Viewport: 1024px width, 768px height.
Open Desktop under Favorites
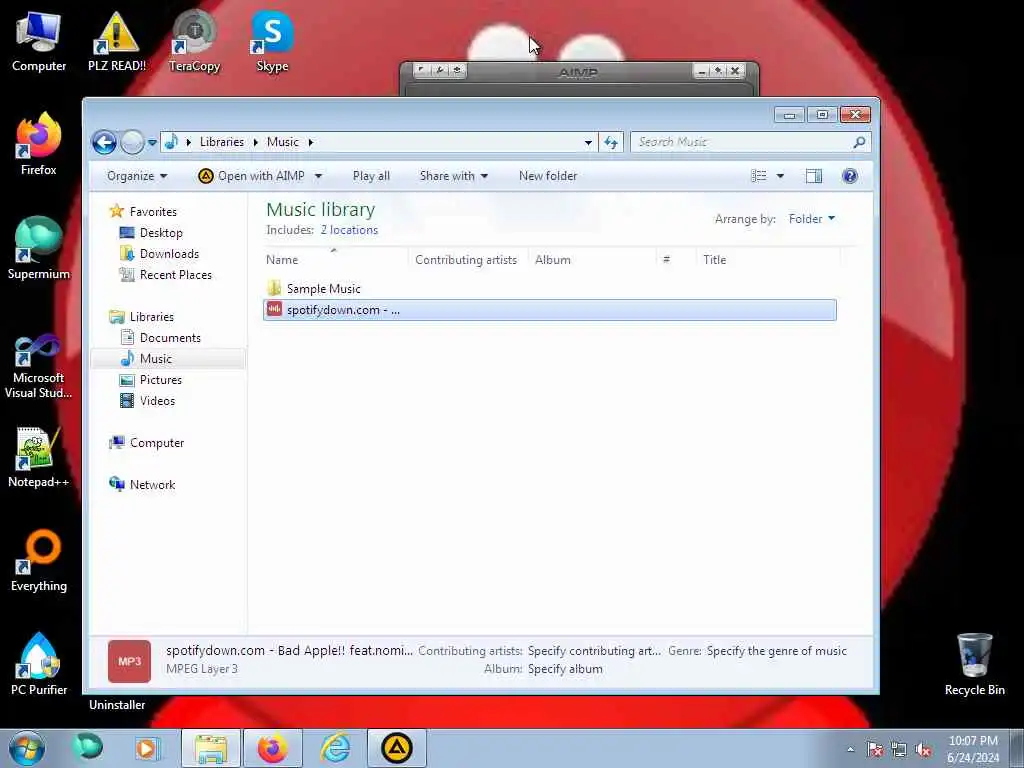pyautogui.click(x=161, y=232)
